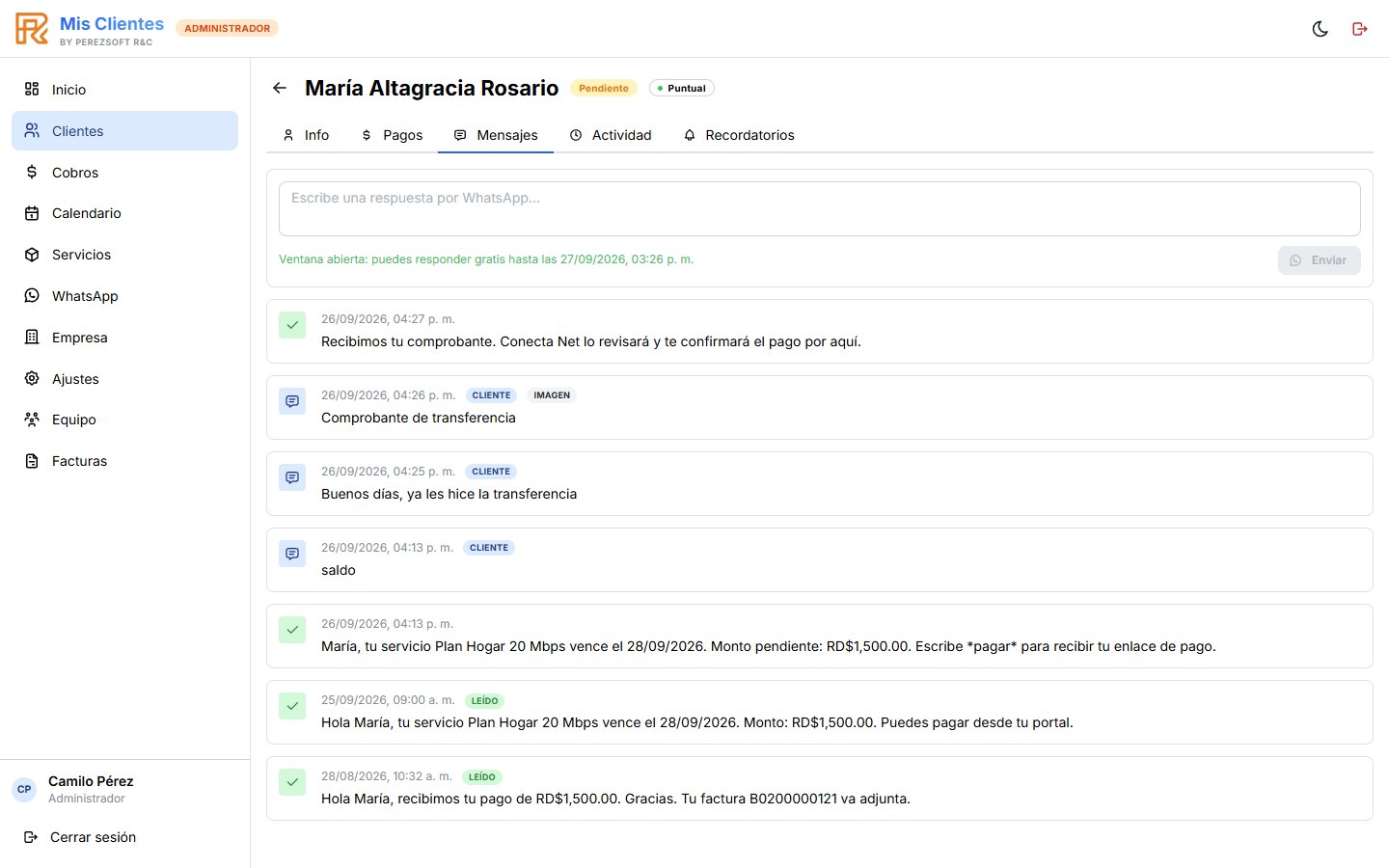Click the Ajustes gear icon

point(32,379)
